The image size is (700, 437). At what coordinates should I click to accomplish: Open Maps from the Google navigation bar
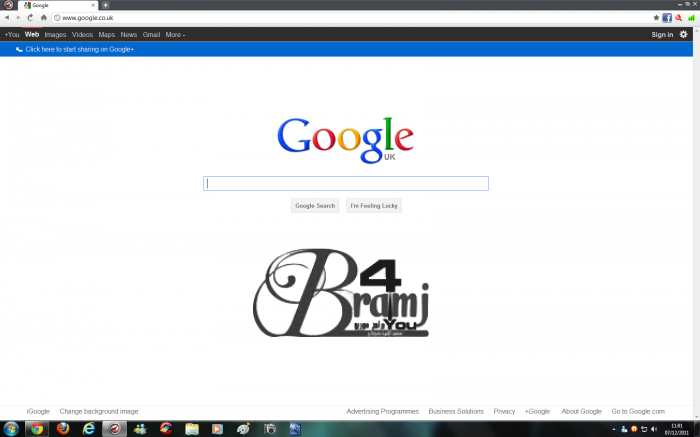[x=106, y=35]
